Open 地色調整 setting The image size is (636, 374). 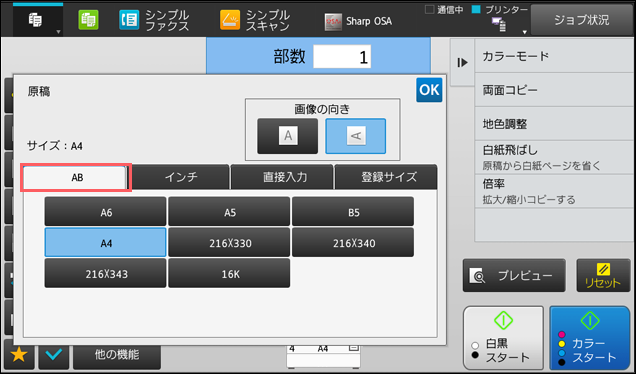click(x=554, y=124)
